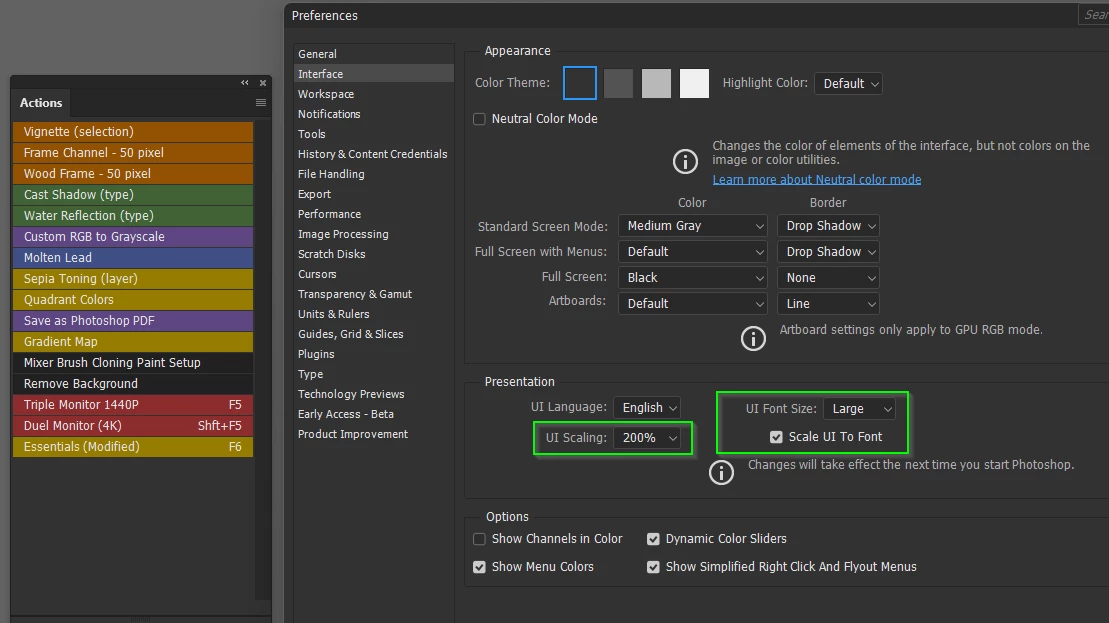Select the Actions panel tab
This screenshot has height=623, width=1109.
pos(41,103)
